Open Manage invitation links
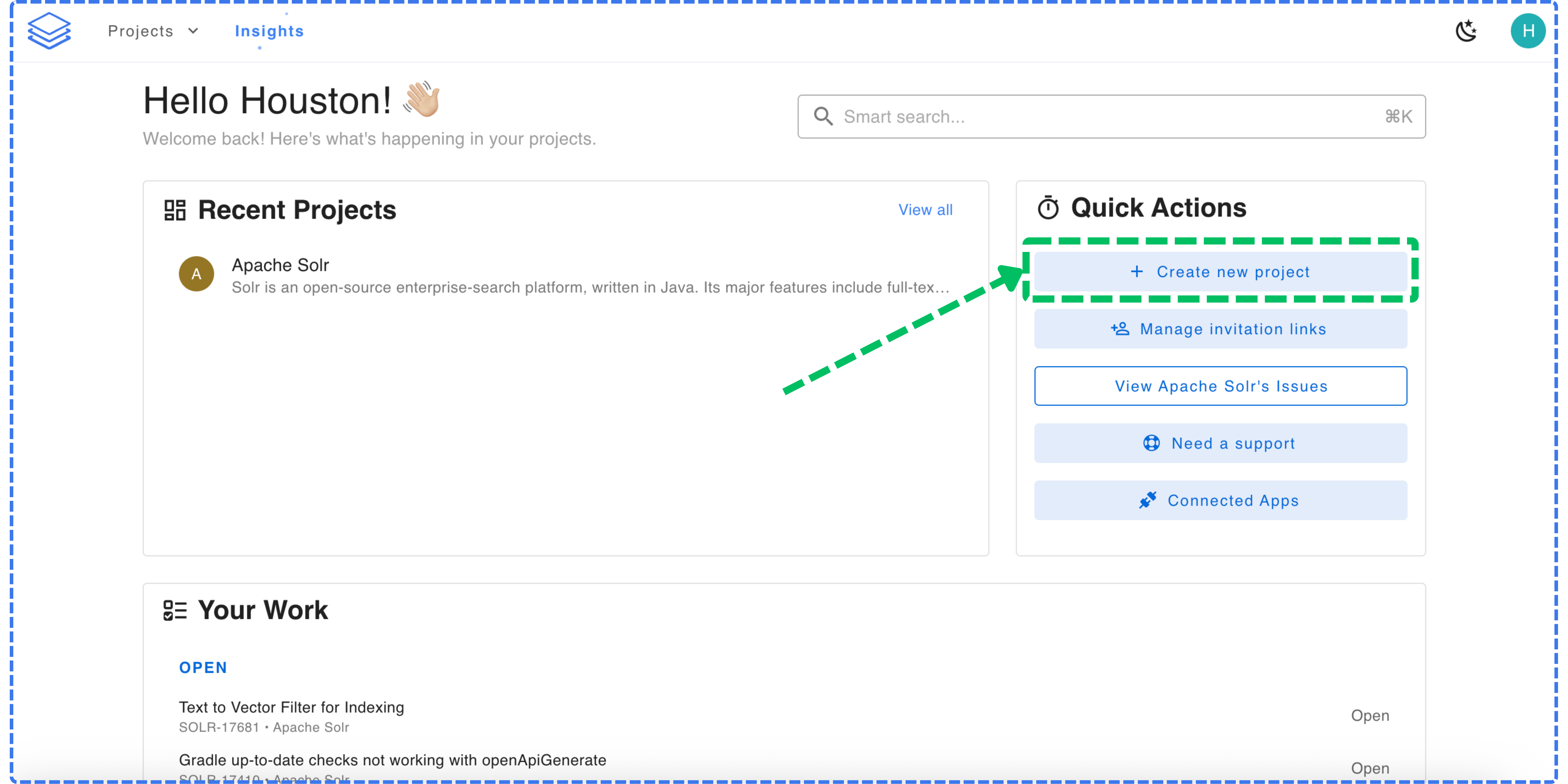 point(1220,329)
